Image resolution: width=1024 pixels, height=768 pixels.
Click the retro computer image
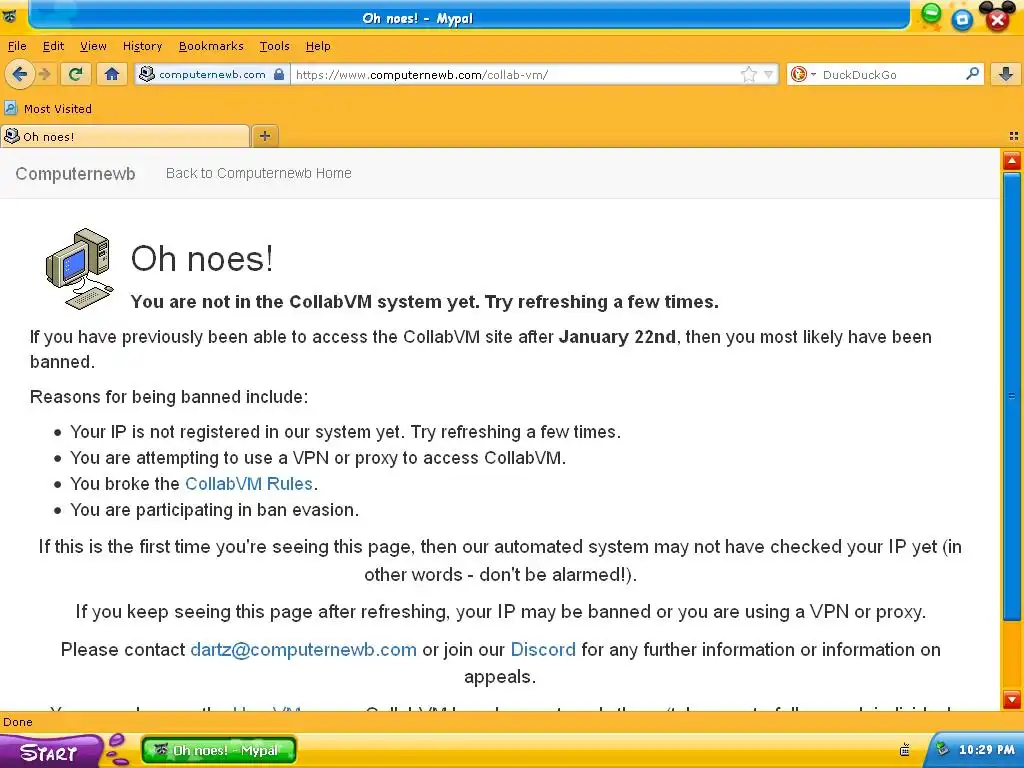tap(80, 268)
